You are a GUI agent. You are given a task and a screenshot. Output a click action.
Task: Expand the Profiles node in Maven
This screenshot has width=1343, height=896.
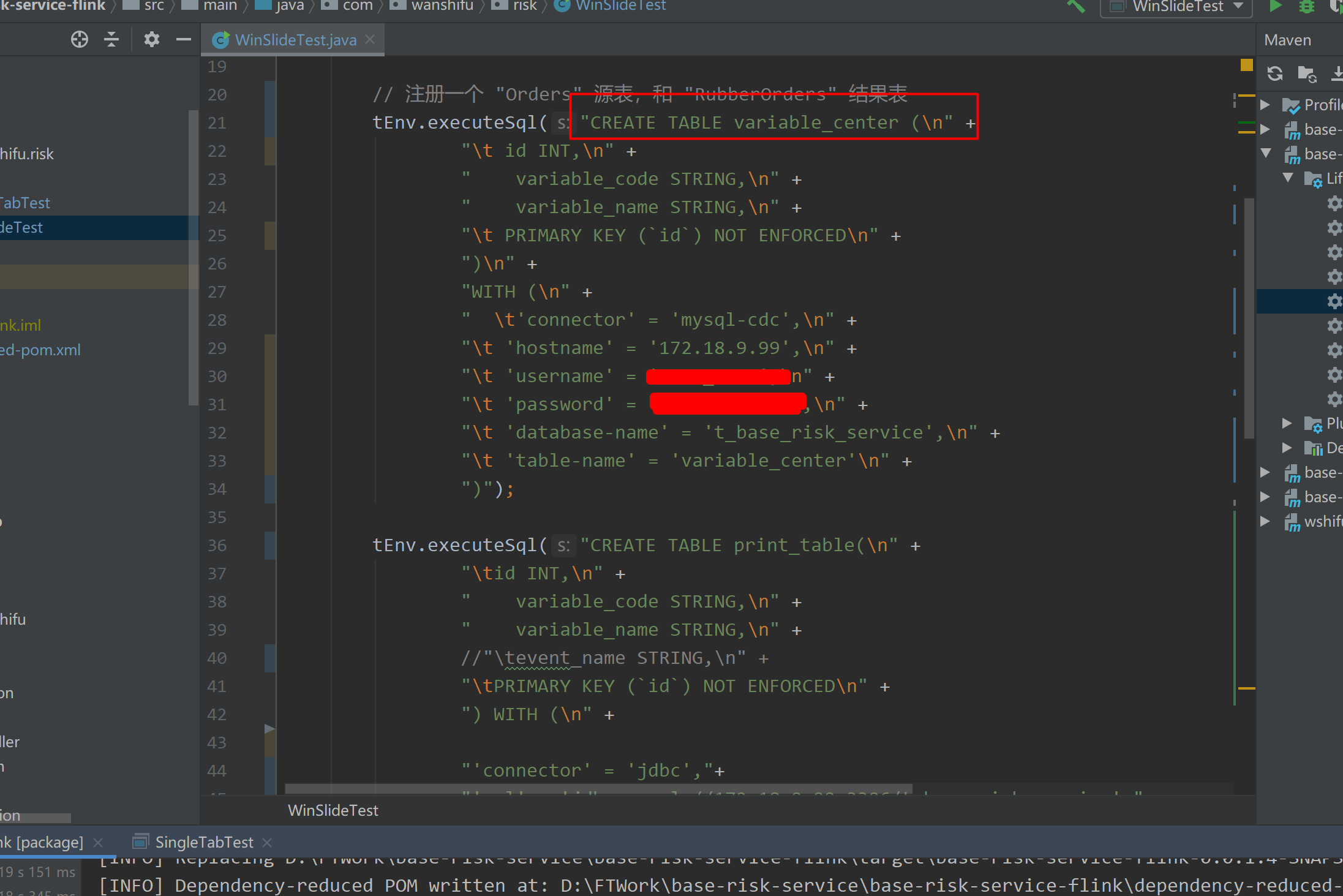point(1265,105)
